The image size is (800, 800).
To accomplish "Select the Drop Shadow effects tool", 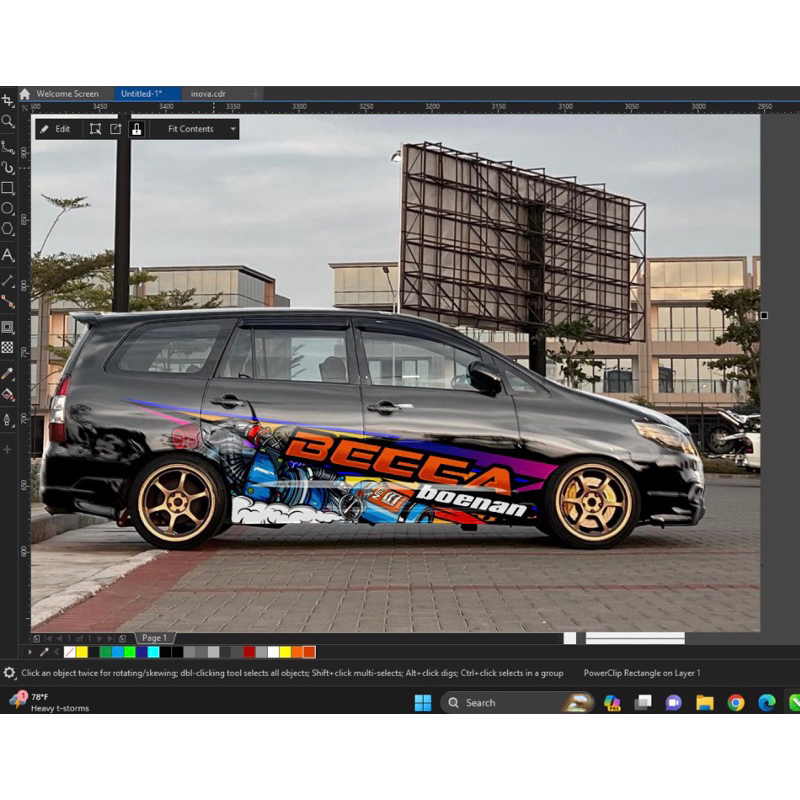I will pyautogui.click(x=8, y=327).
